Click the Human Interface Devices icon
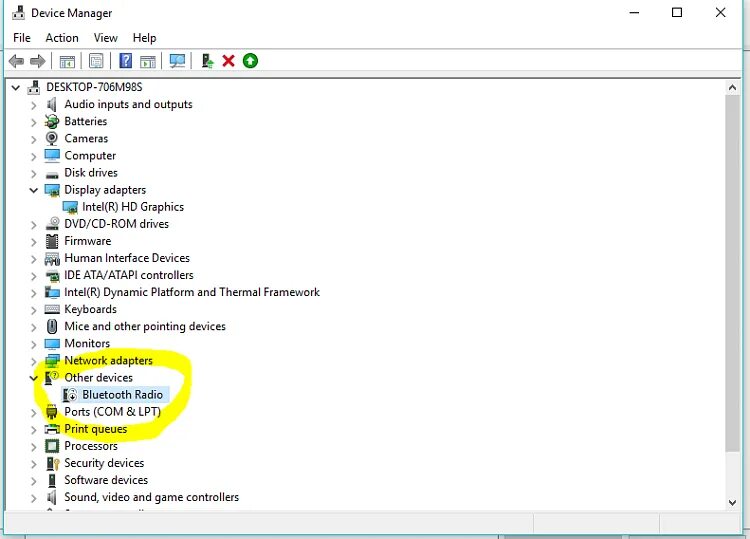The height and width of the screenshot is (539, 750). point(52,258)
